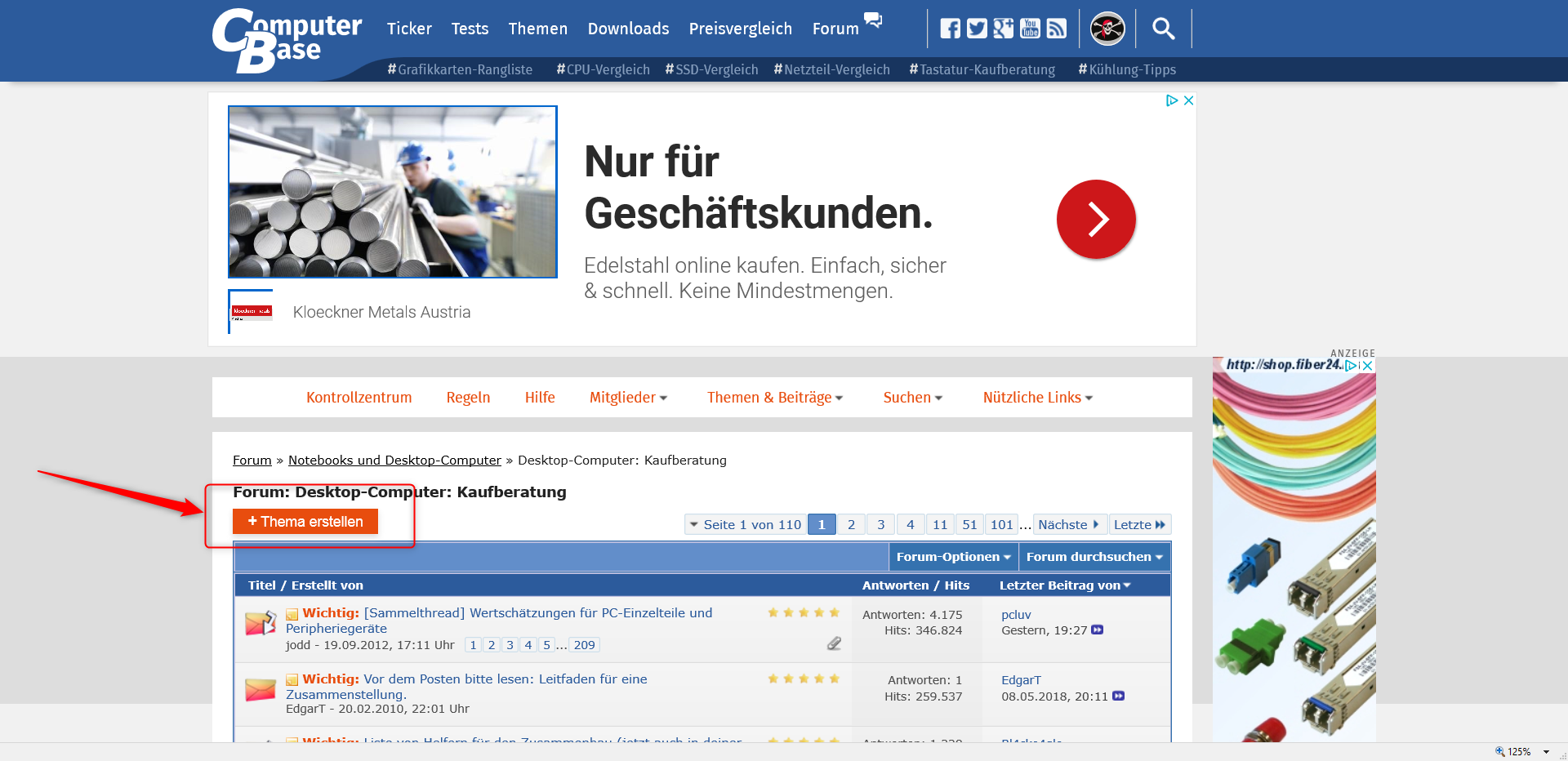Click the #CPU-Vergleich tag link
The image size is (1568, 761).
[x=603, y=69]
